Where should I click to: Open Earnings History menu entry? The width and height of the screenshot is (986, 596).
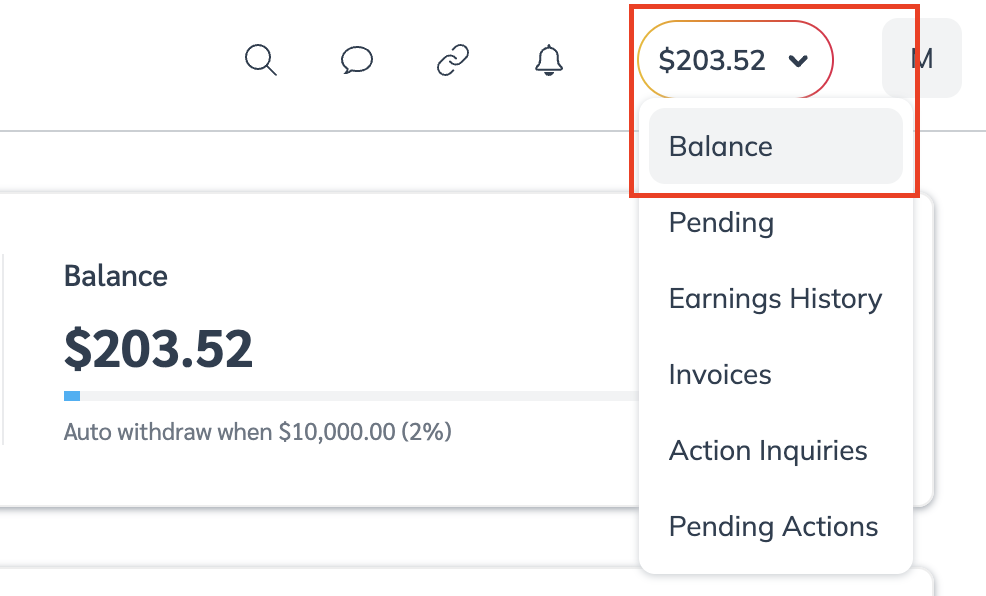tap(775, 298)
